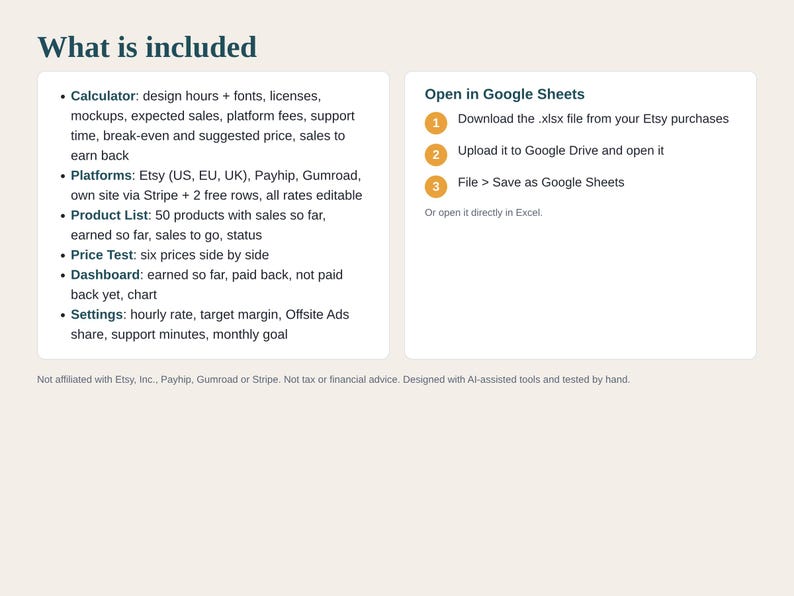
Task: Click 'Or open it directly in Excel.' note
Action: [x=484, y=213]
